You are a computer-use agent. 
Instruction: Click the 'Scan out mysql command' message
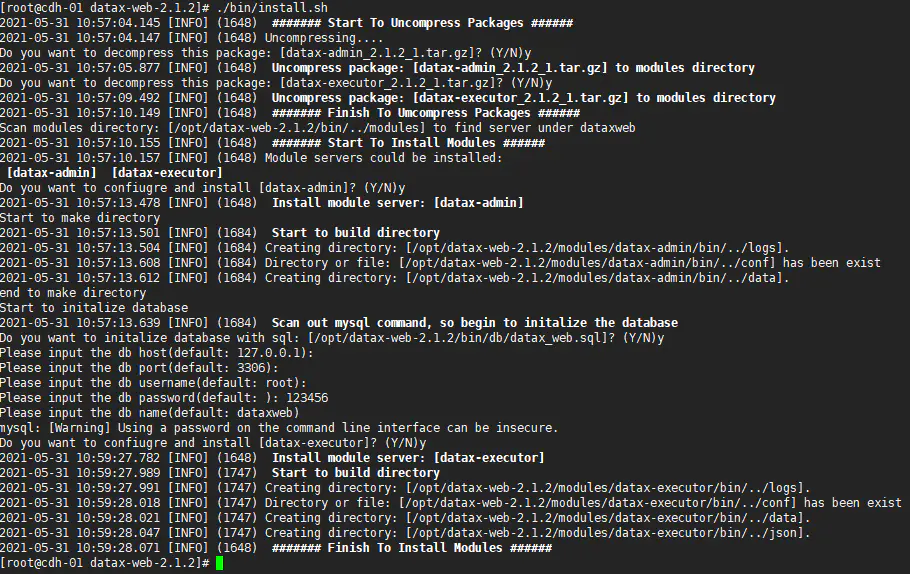(474, 322)
